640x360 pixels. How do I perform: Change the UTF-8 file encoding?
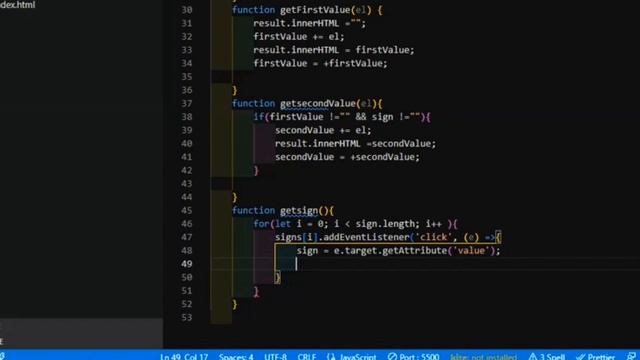(276, 357)
